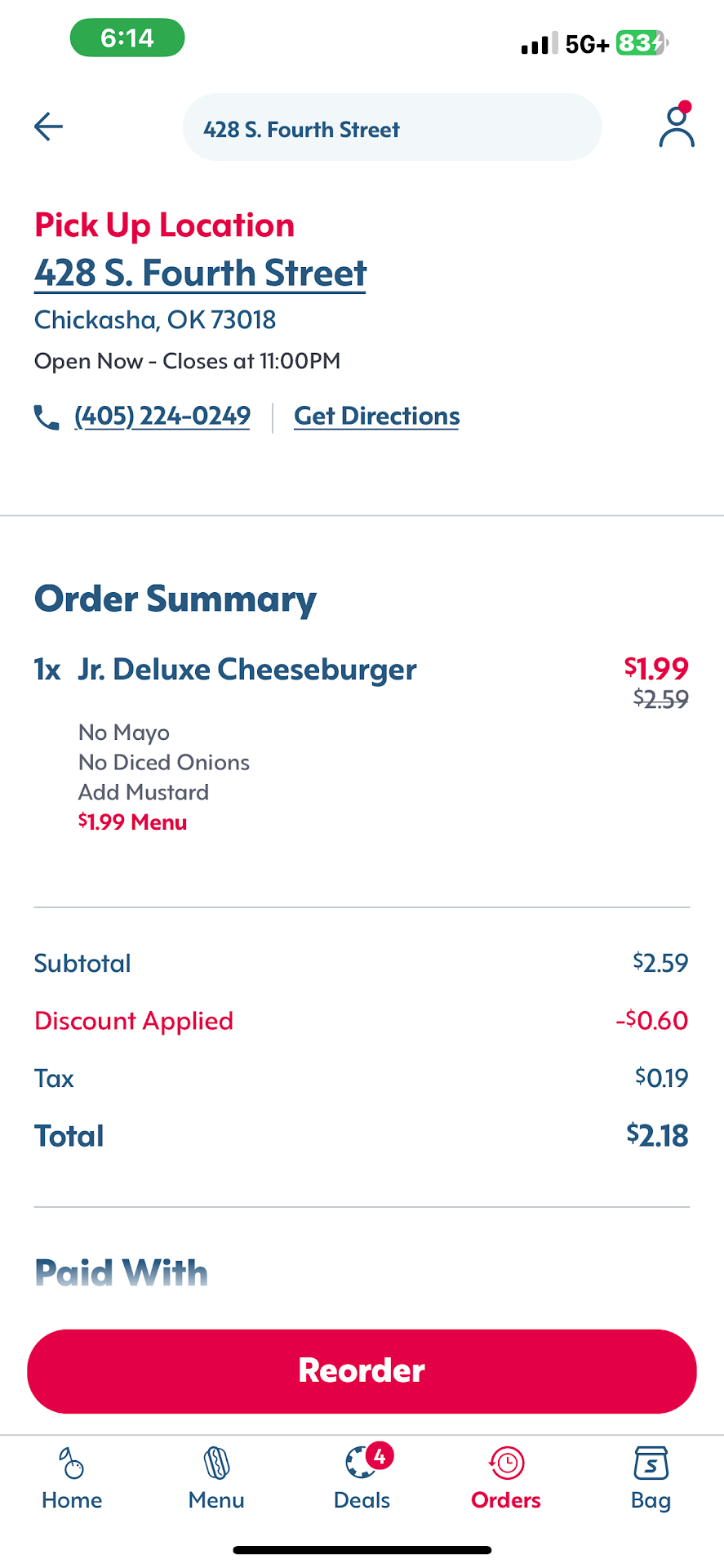Switch to the Deals tab label
724x1568 pixels.
coord(362,1500)
